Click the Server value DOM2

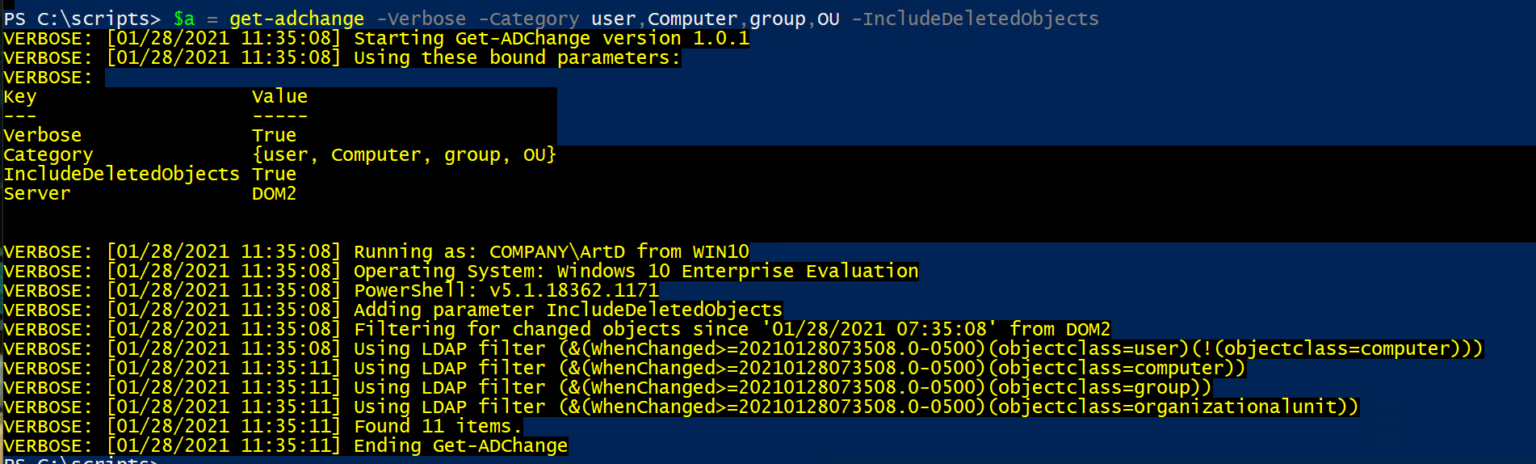(x=274, y=194)
